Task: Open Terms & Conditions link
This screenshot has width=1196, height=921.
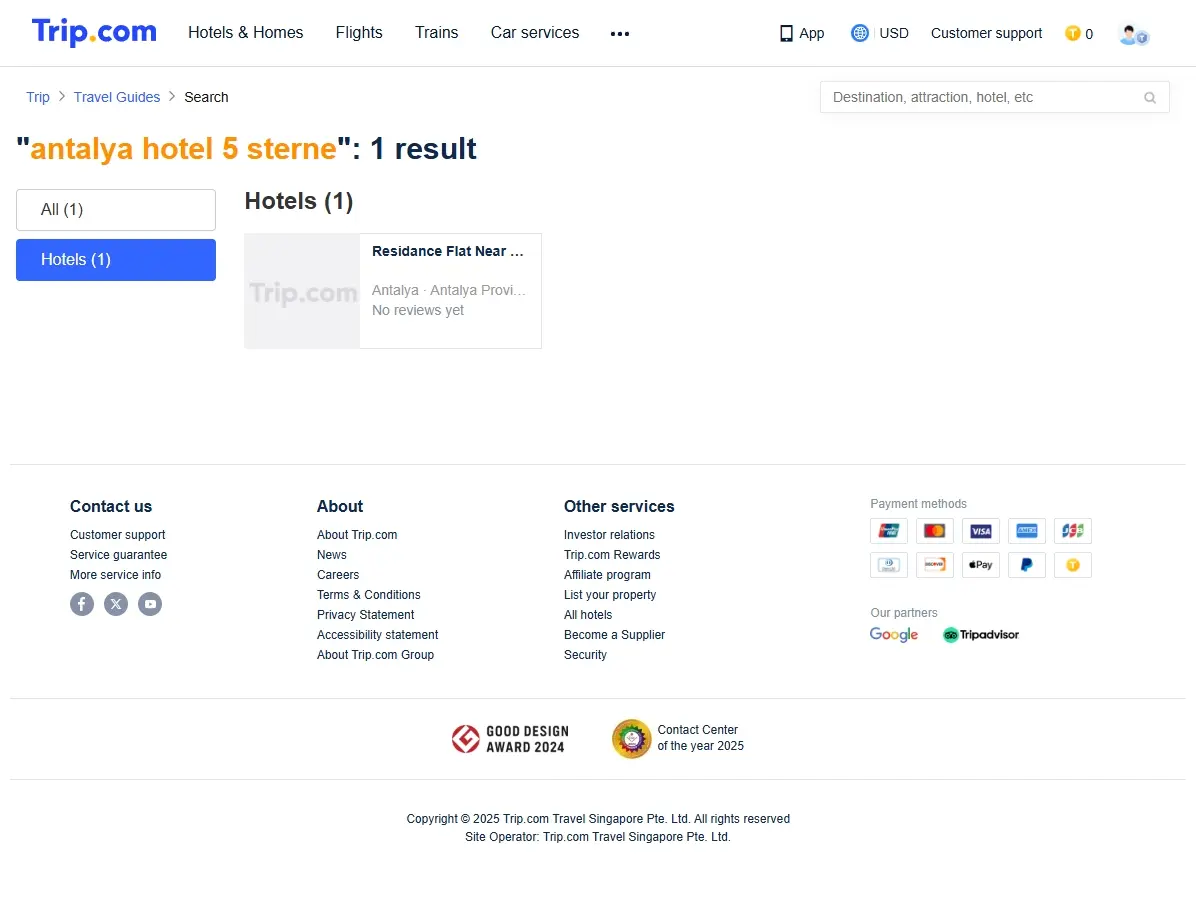Action: point(368,594)
